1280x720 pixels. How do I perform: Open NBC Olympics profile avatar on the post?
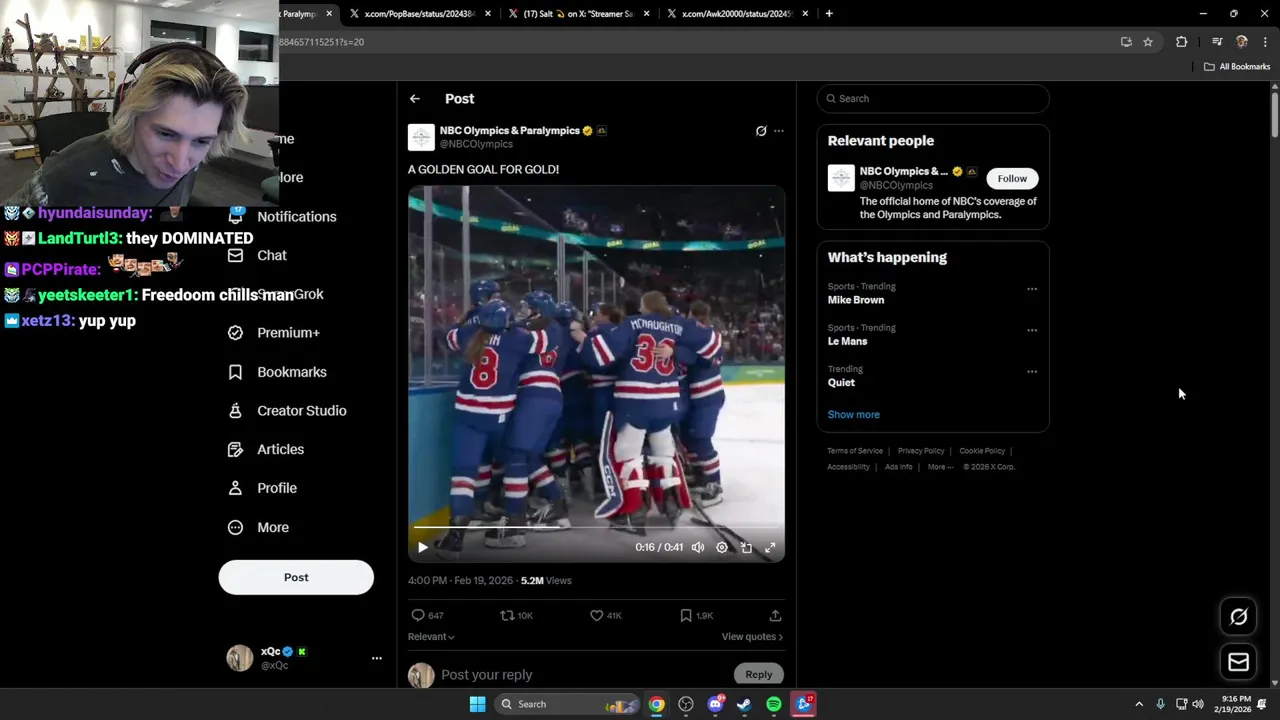(421, 137)
